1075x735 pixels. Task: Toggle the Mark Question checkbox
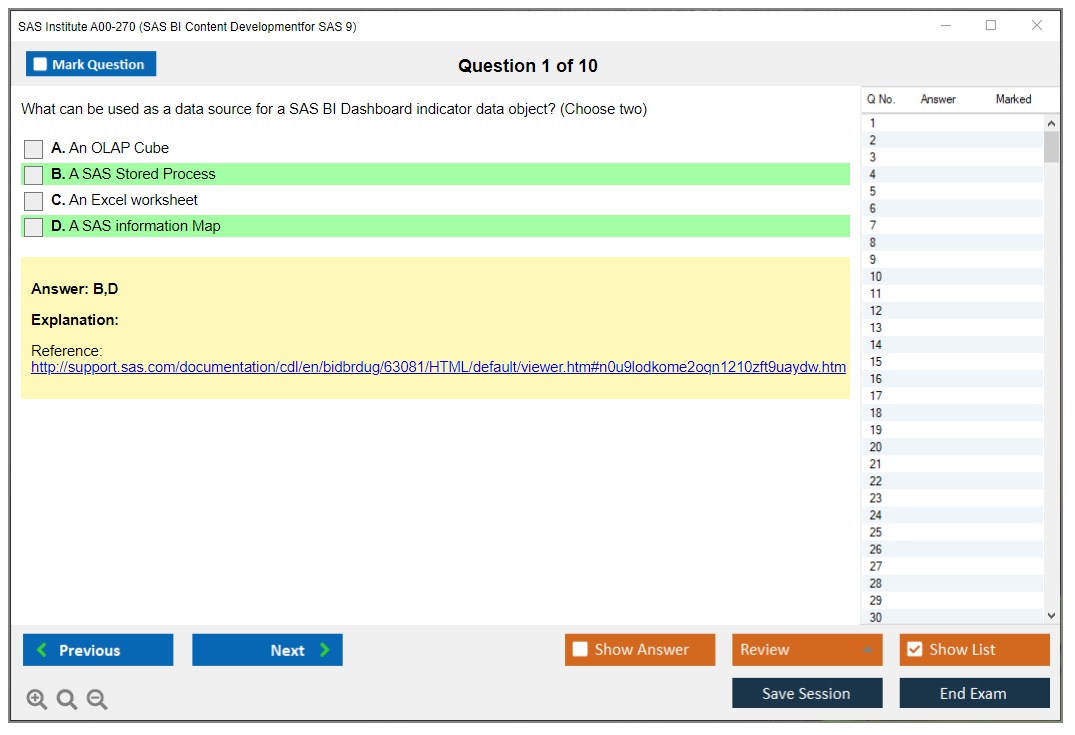tap(41, 65)
